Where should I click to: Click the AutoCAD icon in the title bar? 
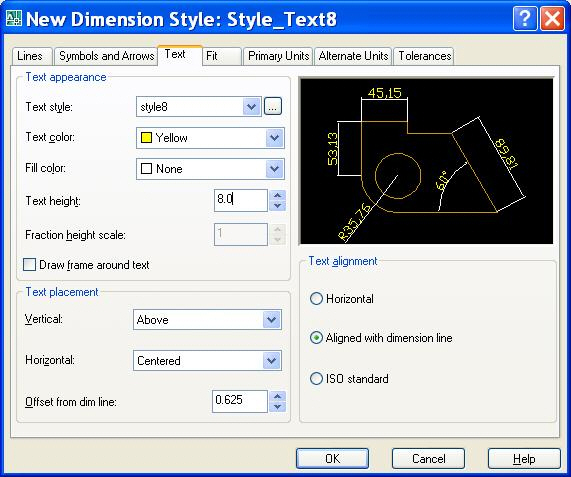click(14, 18)
